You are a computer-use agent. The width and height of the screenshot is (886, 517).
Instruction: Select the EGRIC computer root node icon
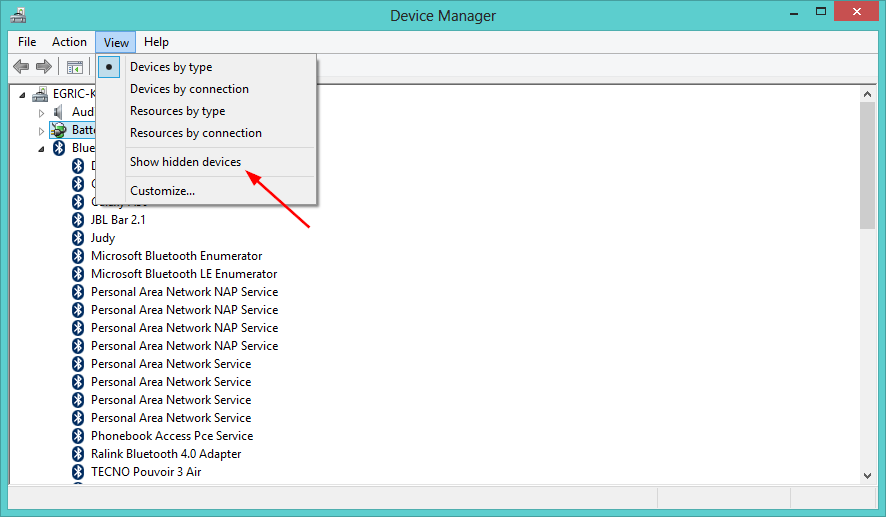pos(40,94)
